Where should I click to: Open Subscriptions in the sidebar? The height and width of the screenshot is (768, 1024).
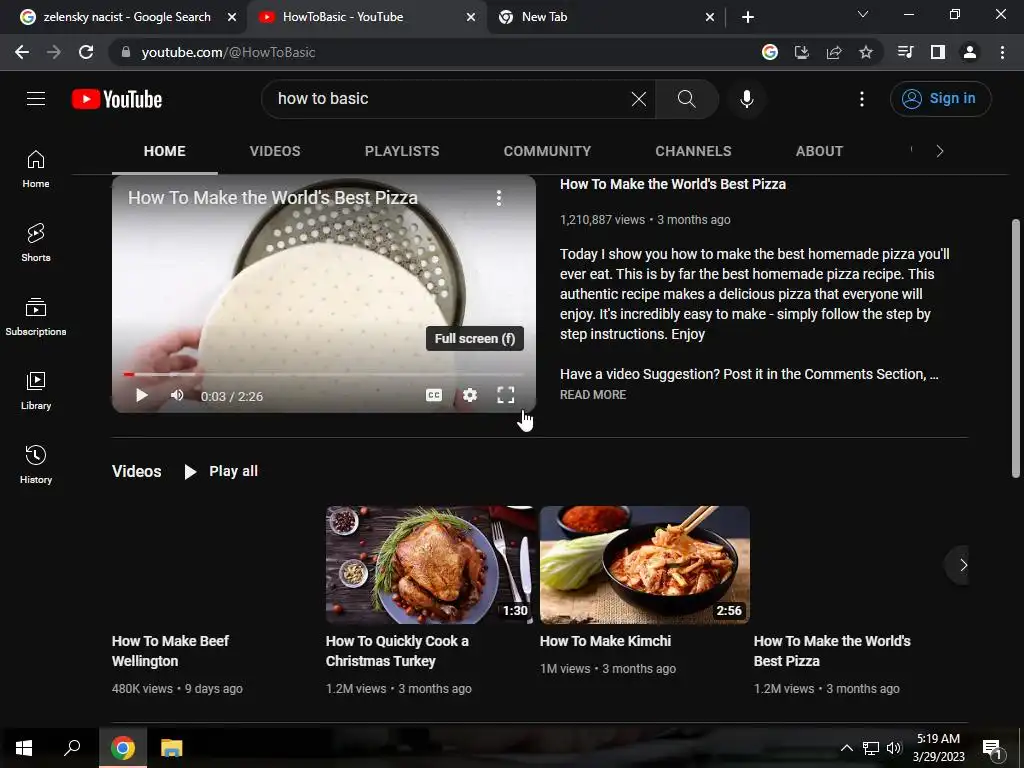point(36,317)
